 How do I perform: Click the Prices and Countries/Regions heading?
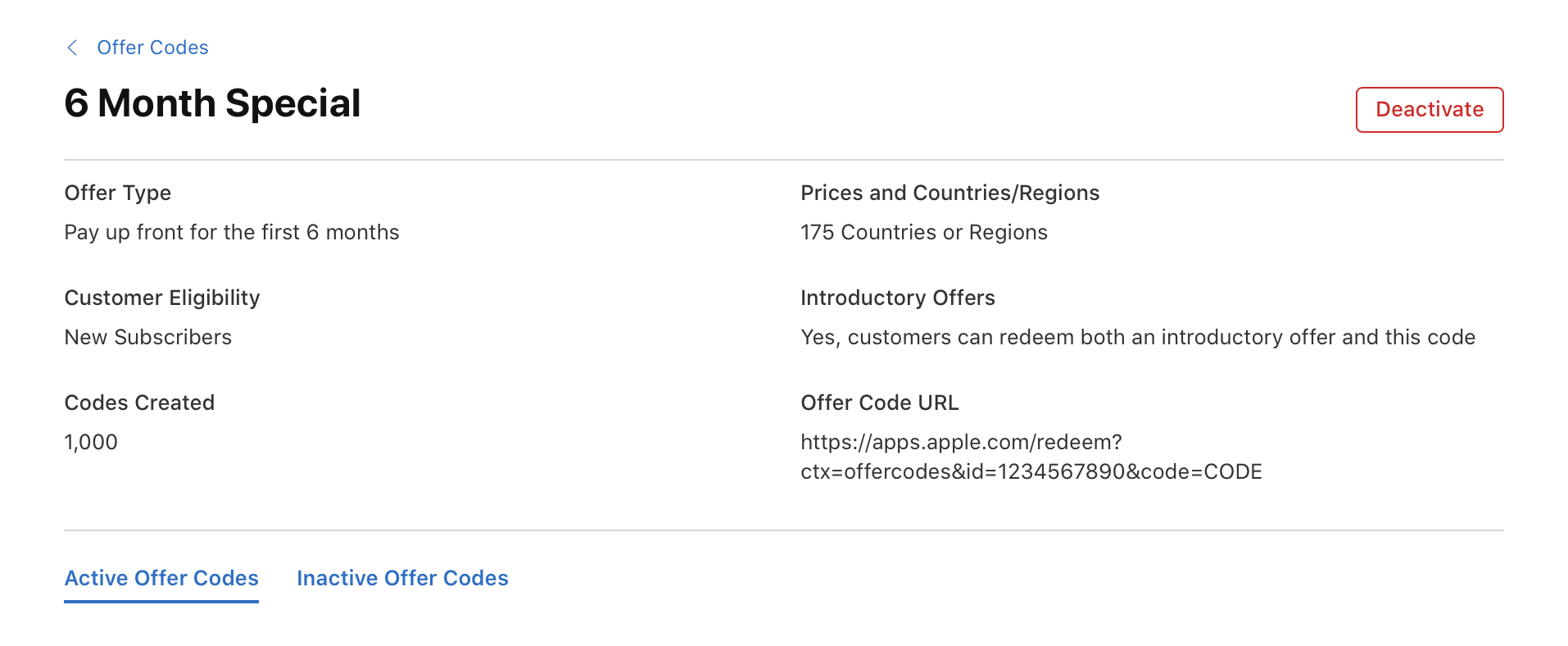pos(949,193)
